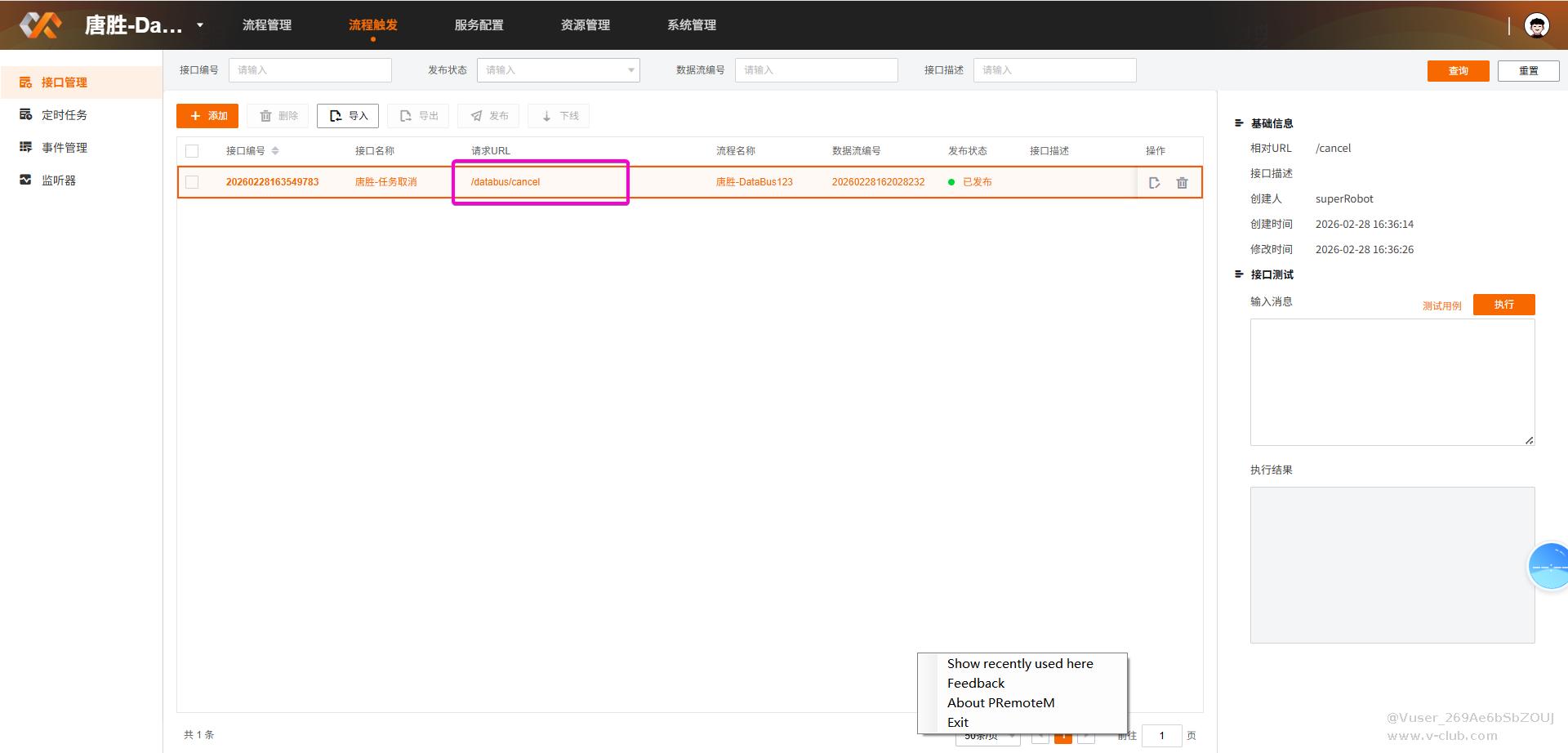Click the user avatar icon

point(1537,25)
